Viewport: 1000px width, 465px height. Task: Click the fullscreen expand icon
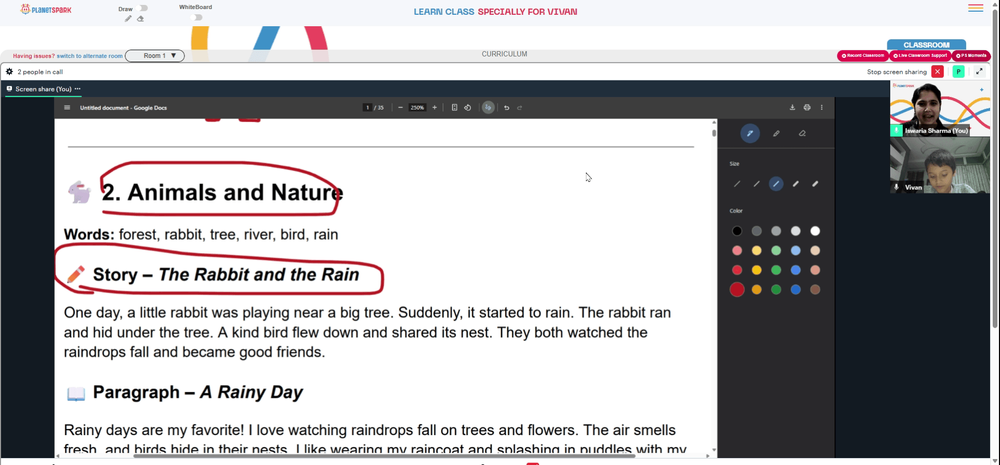[x=979, y=71]
